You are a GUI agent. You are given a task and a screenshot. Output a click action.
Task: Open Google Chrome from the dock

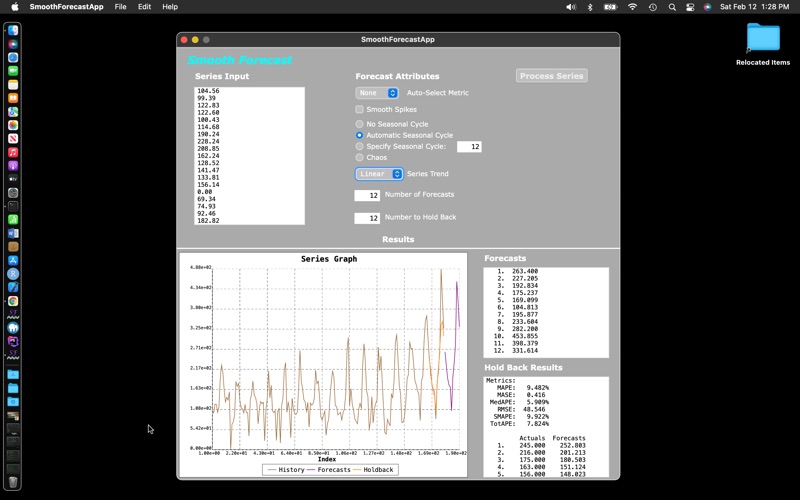(13, 301)
